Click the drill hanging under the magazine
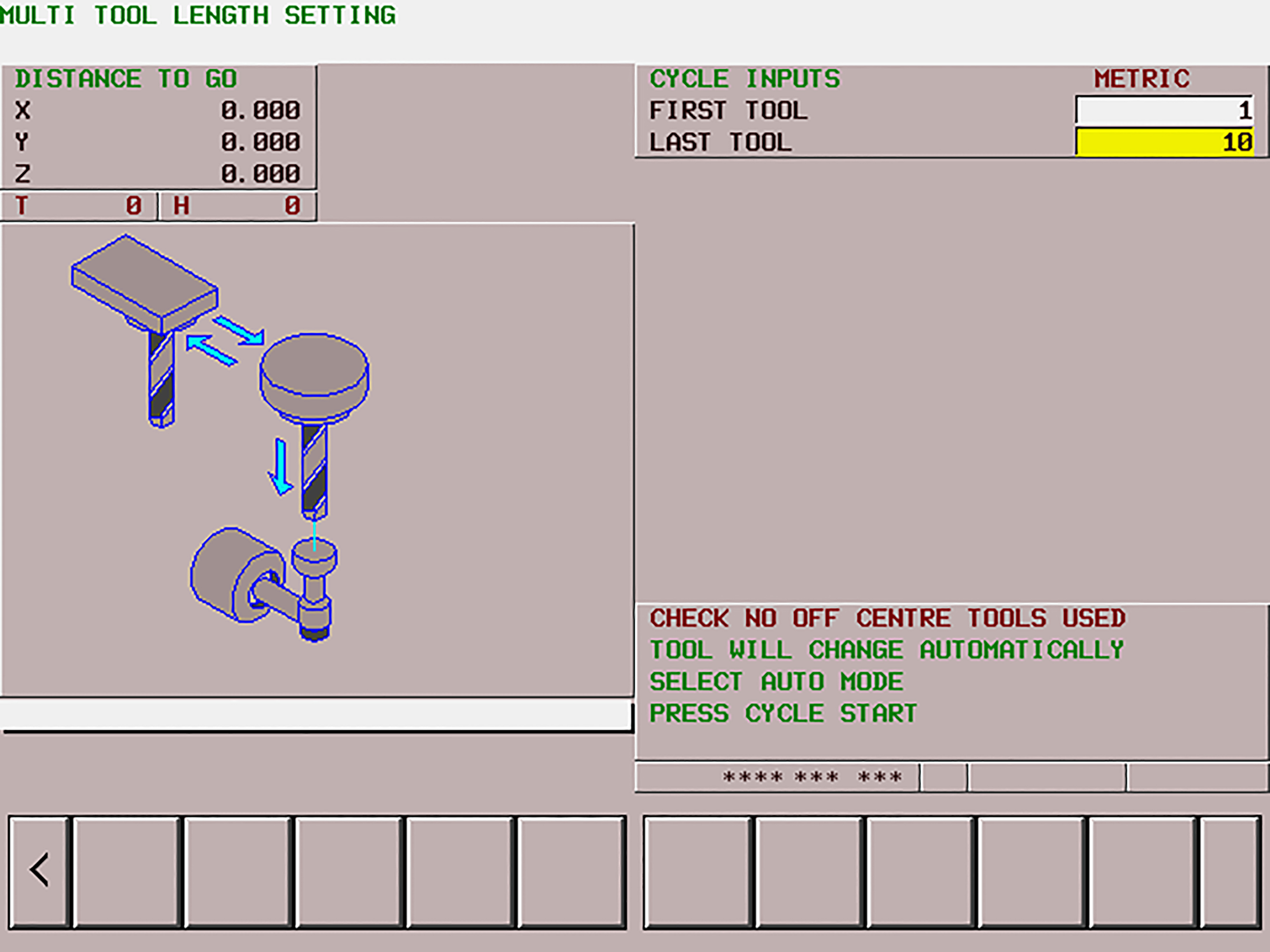The image size is (1270, 952). 161,378
